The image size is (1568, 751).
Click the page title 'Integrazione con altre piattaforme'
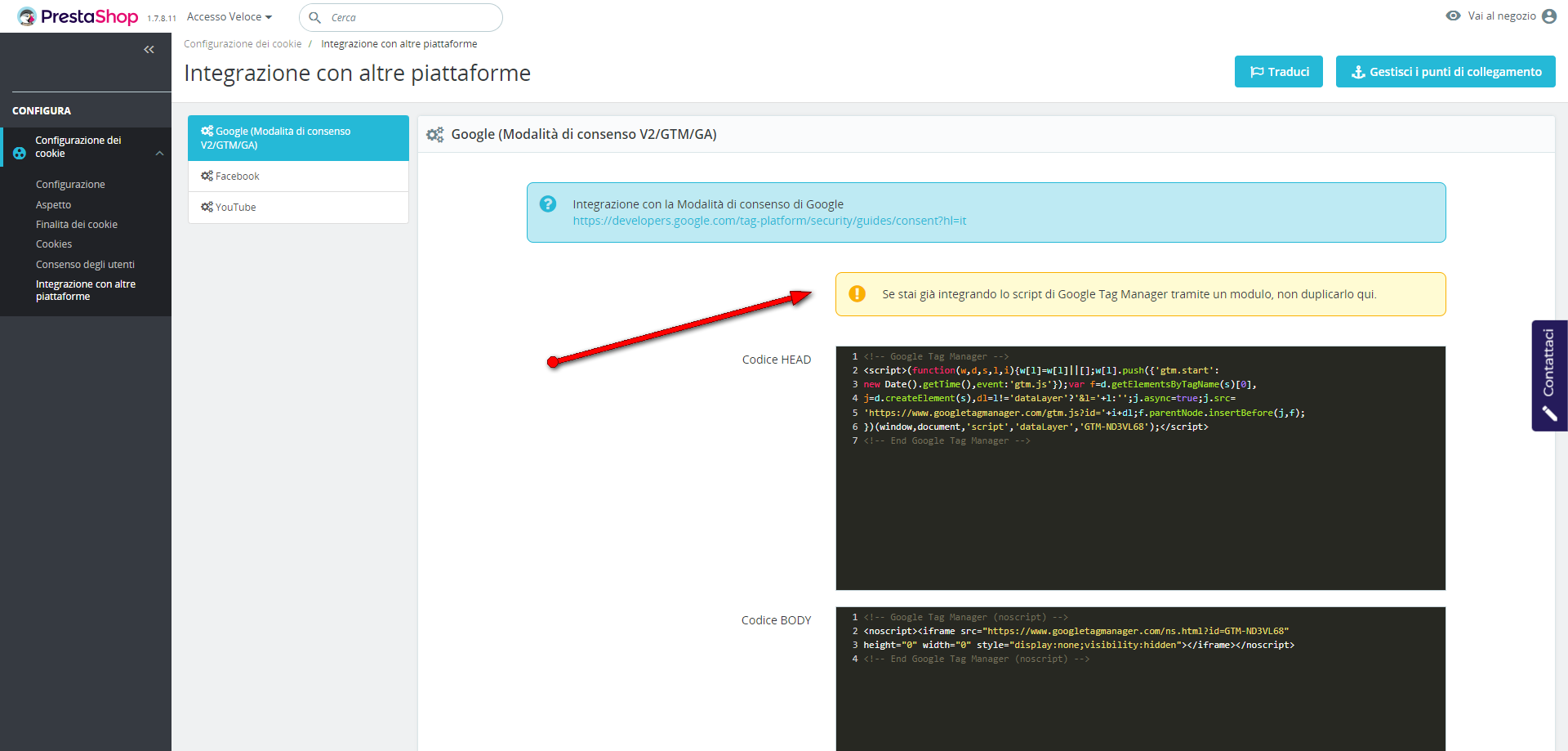pos(357,73)
